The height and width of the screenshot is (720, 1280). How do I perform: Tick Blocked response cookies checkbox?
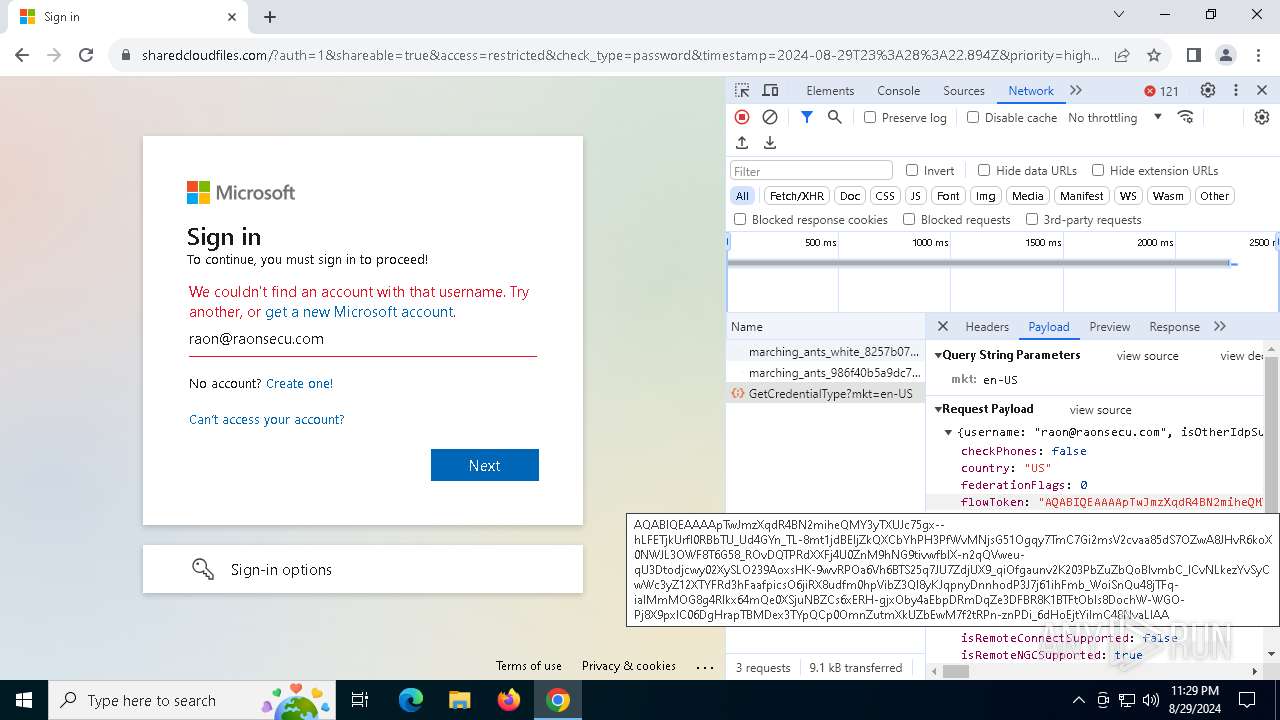tap(740, 219)
